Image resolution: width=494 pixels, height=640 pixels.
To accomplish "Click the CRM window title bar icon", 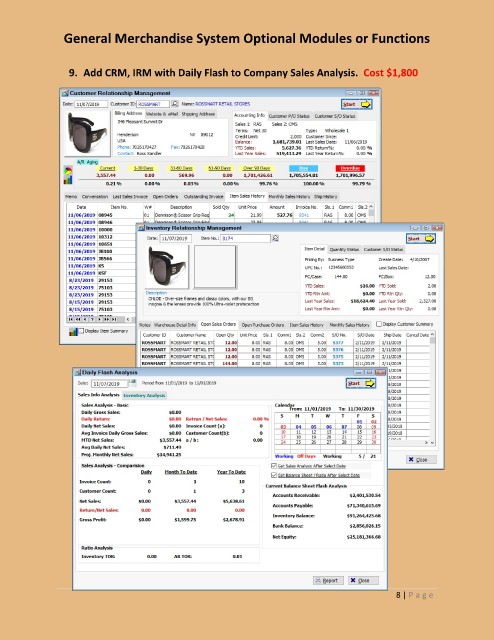I will [65, 93].
